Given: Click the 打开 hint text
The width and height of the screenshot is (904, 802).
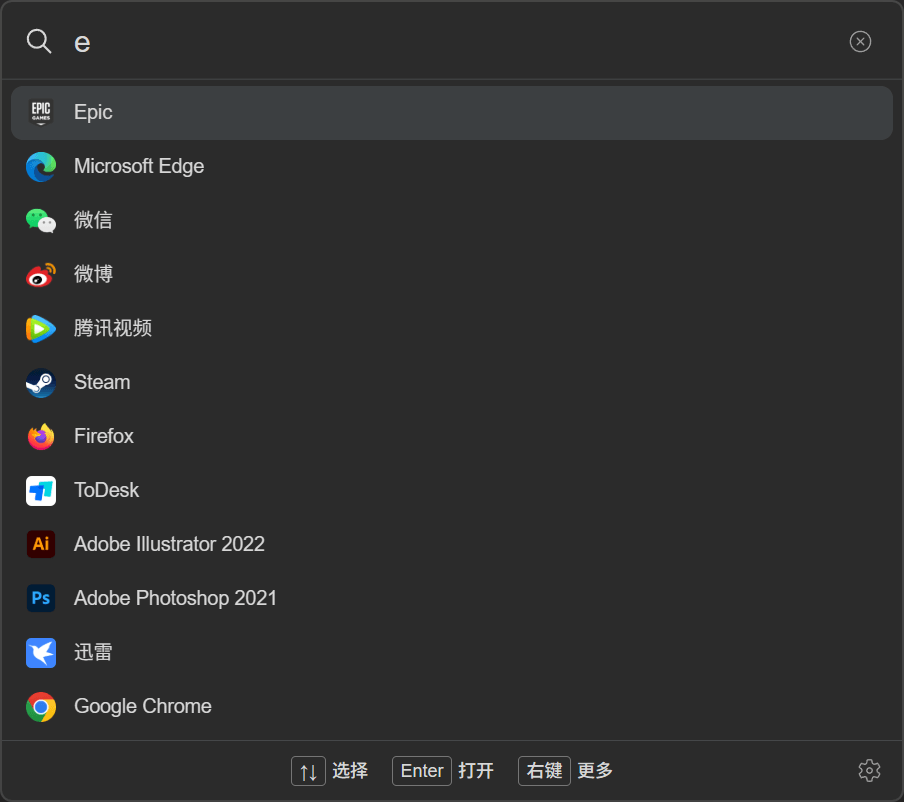Looking at the screenshot, I should tap(476, 771).
